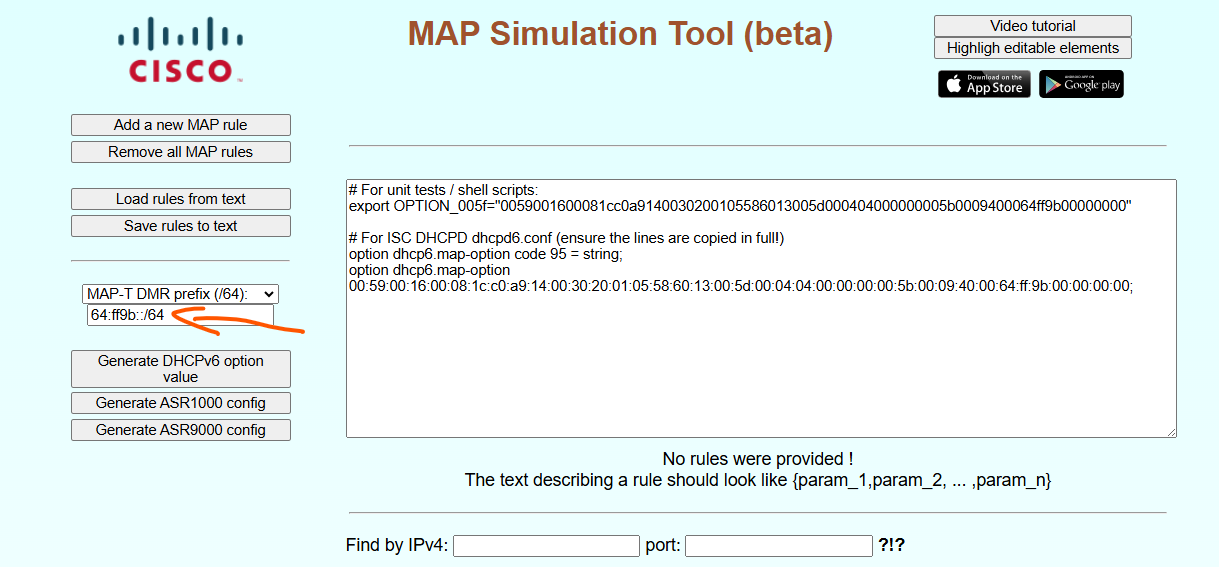
Task: Click the ?!? lookup text
Action: pyautogui.click(x=891, y=546)
